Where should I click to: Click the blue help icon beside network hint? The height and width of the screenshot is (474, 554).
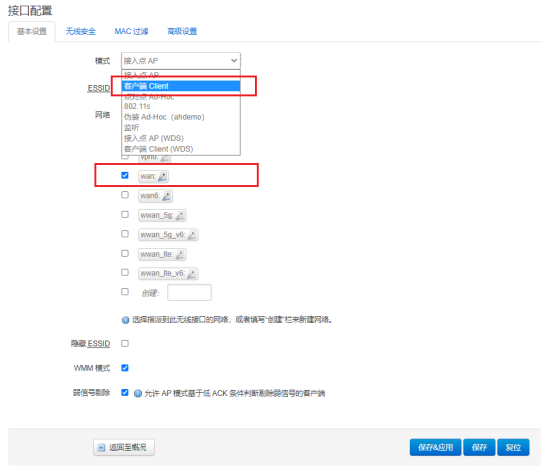[125, 320]
